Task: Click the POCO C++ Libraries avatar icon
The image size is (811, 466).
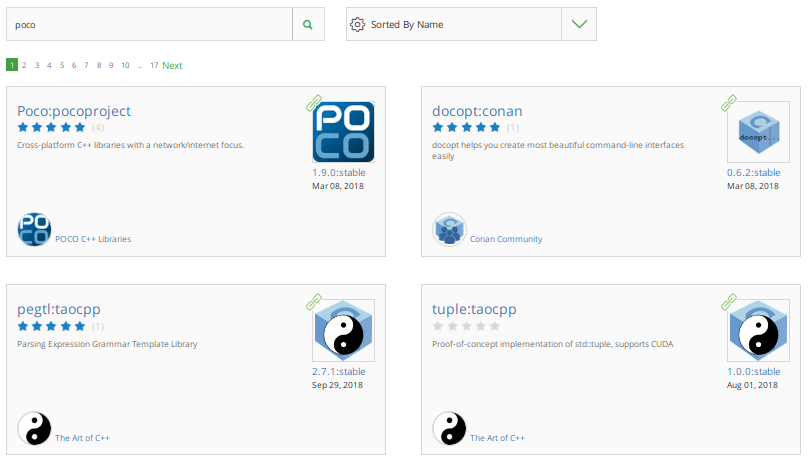Action: click(34, 229)
